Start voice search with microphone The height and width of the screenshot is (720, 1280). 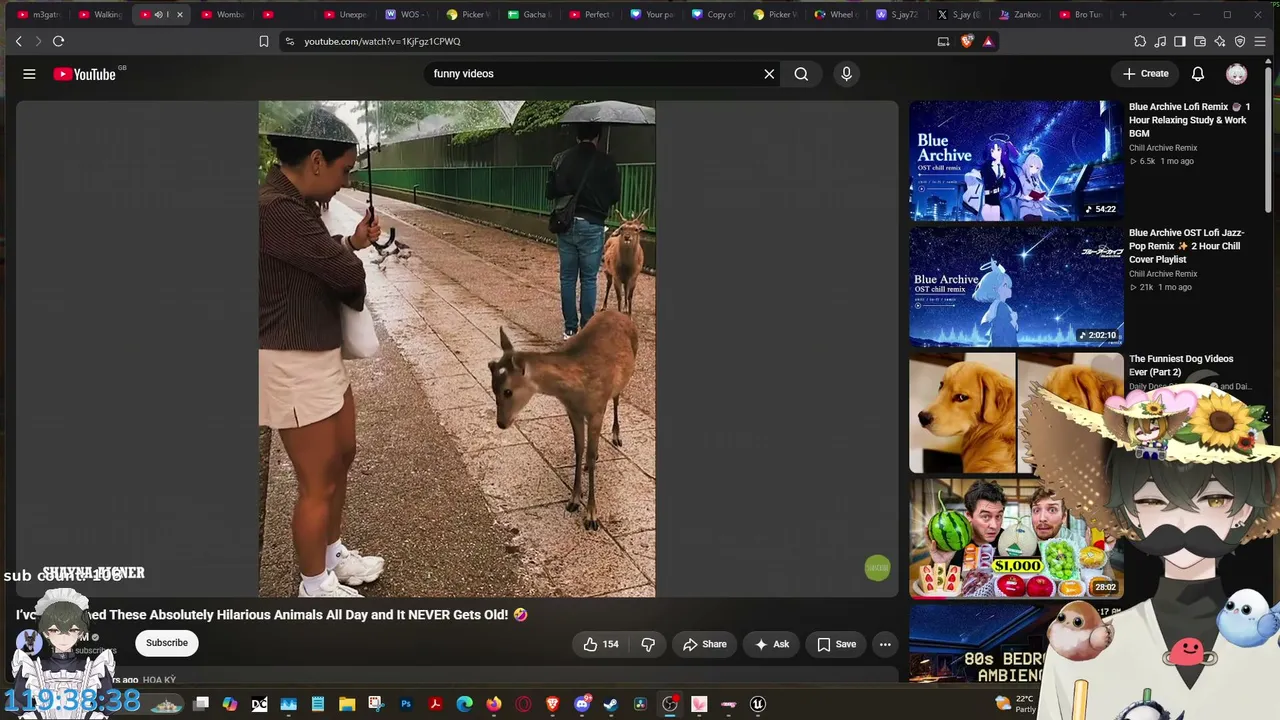(846, 74)
